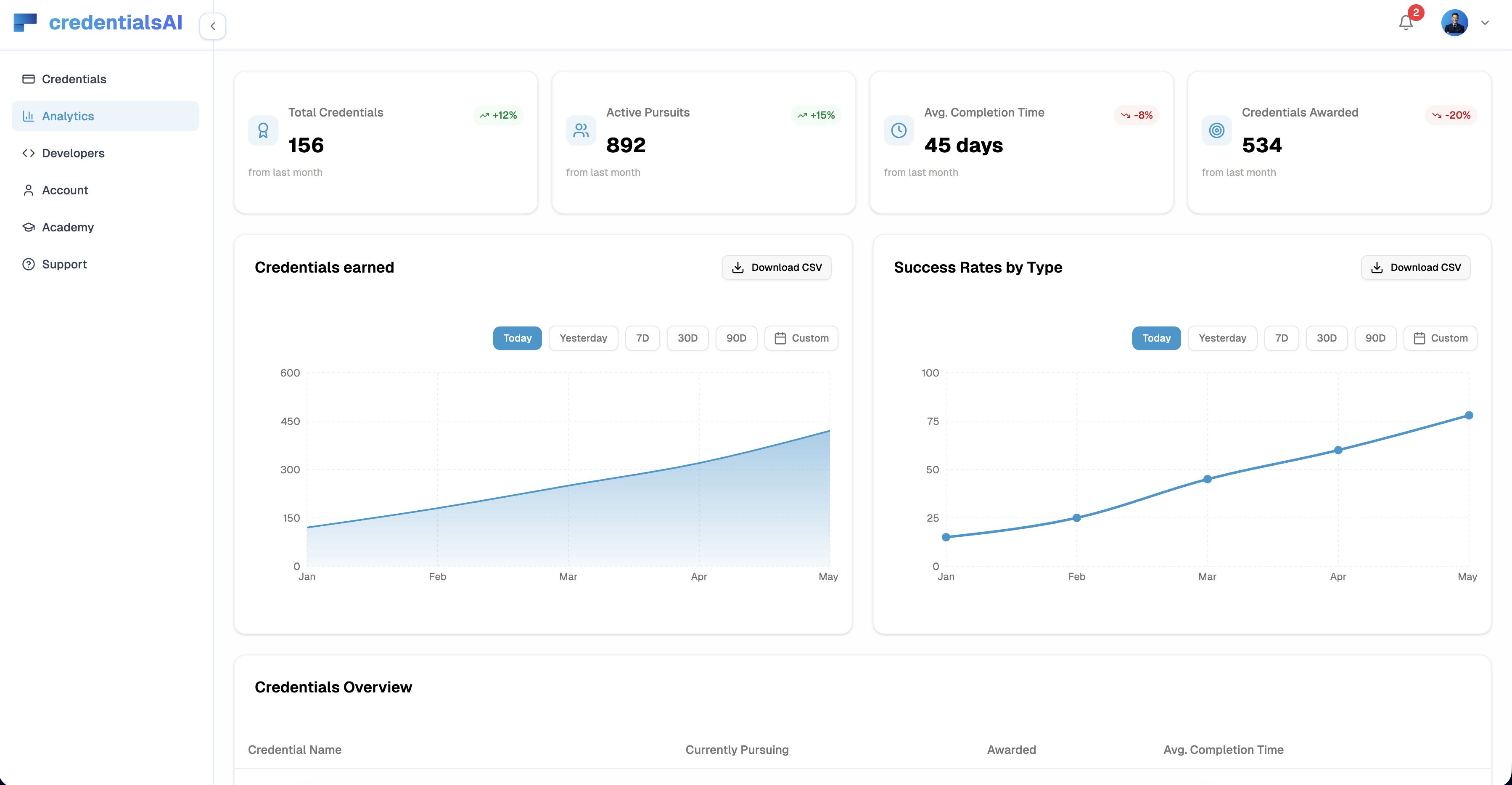Click the -20% trend badge
The width and height of the screenshot is (1512, 785).
coord(1451,115)
